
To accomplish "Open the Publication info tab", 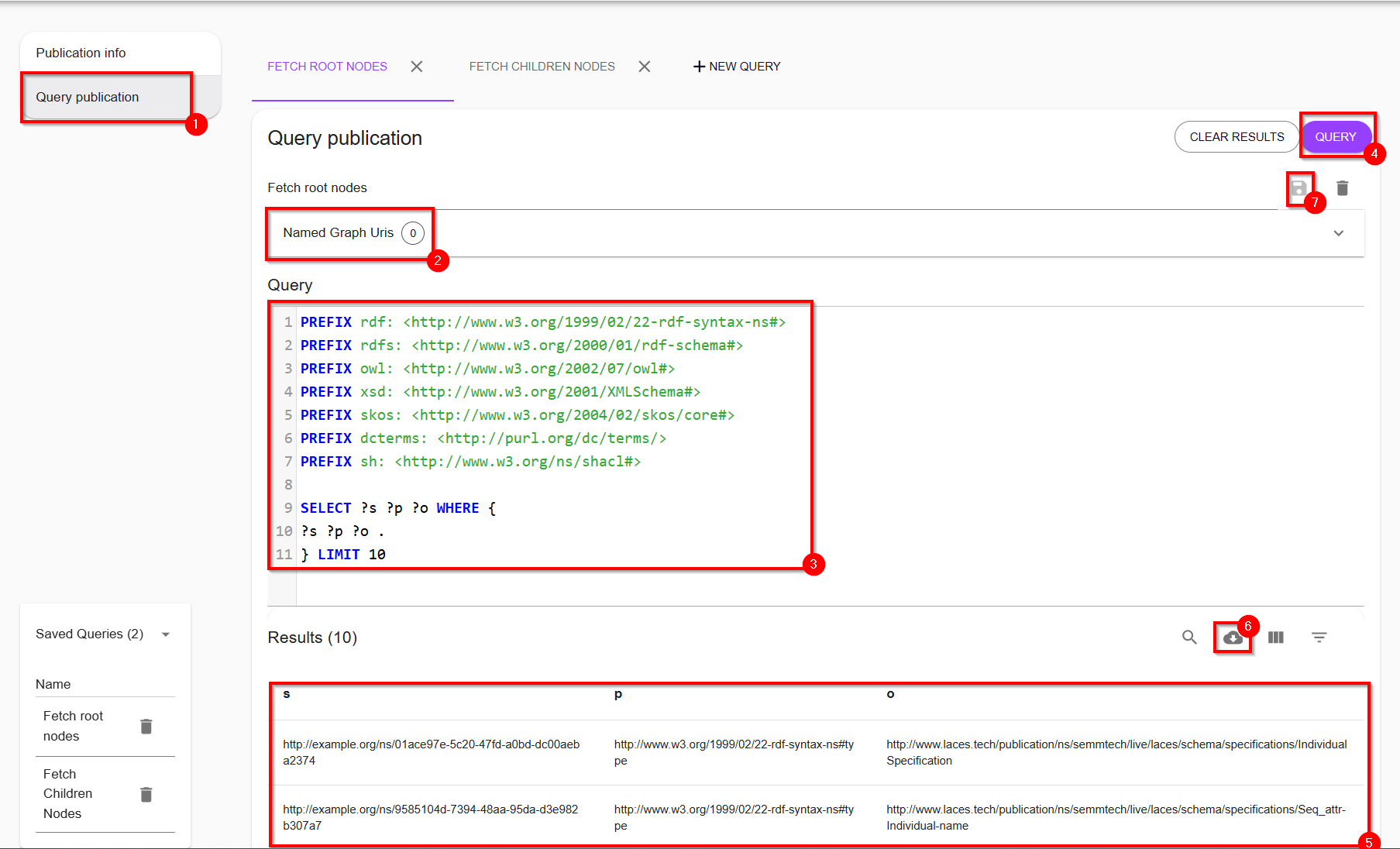I will click(x=81, y=52).
